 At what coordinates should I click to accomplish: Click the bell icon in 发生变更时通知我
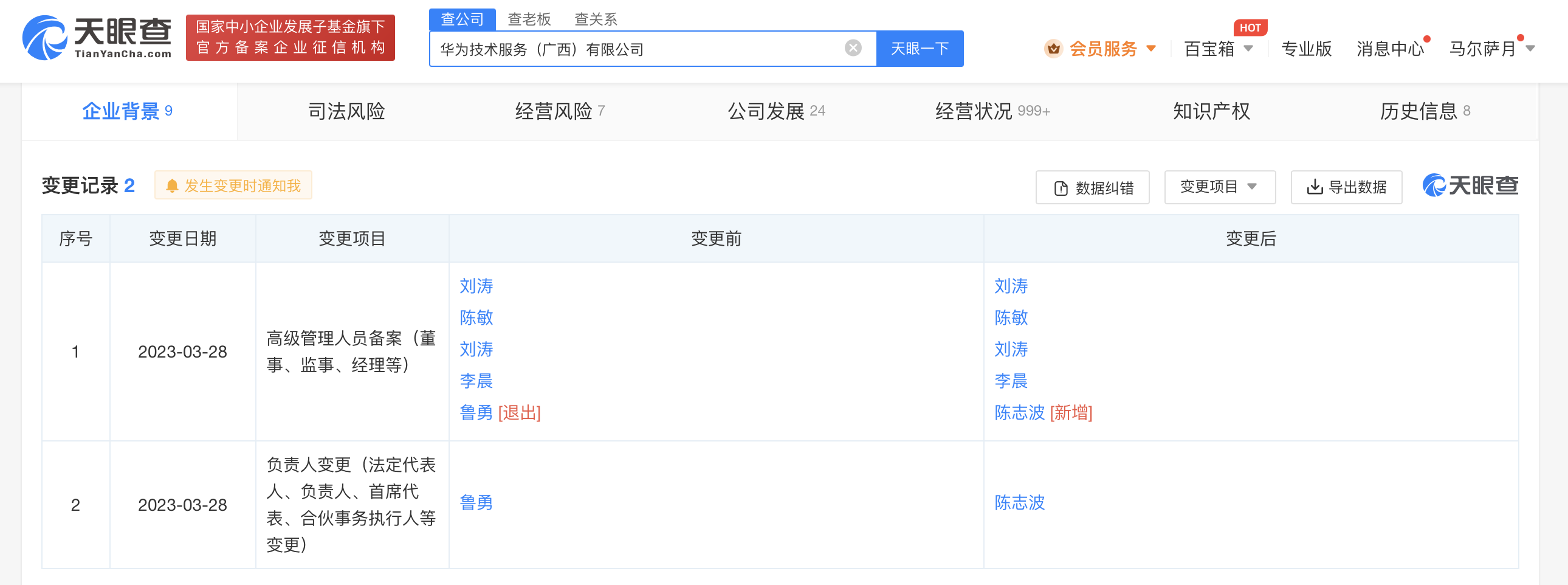click(x=172, y=185)
